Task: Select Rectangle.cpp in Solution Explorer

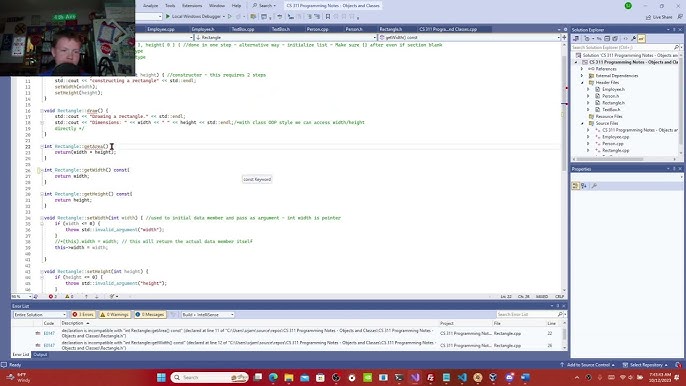Action: pyautogui.click(x=615, y=150)
